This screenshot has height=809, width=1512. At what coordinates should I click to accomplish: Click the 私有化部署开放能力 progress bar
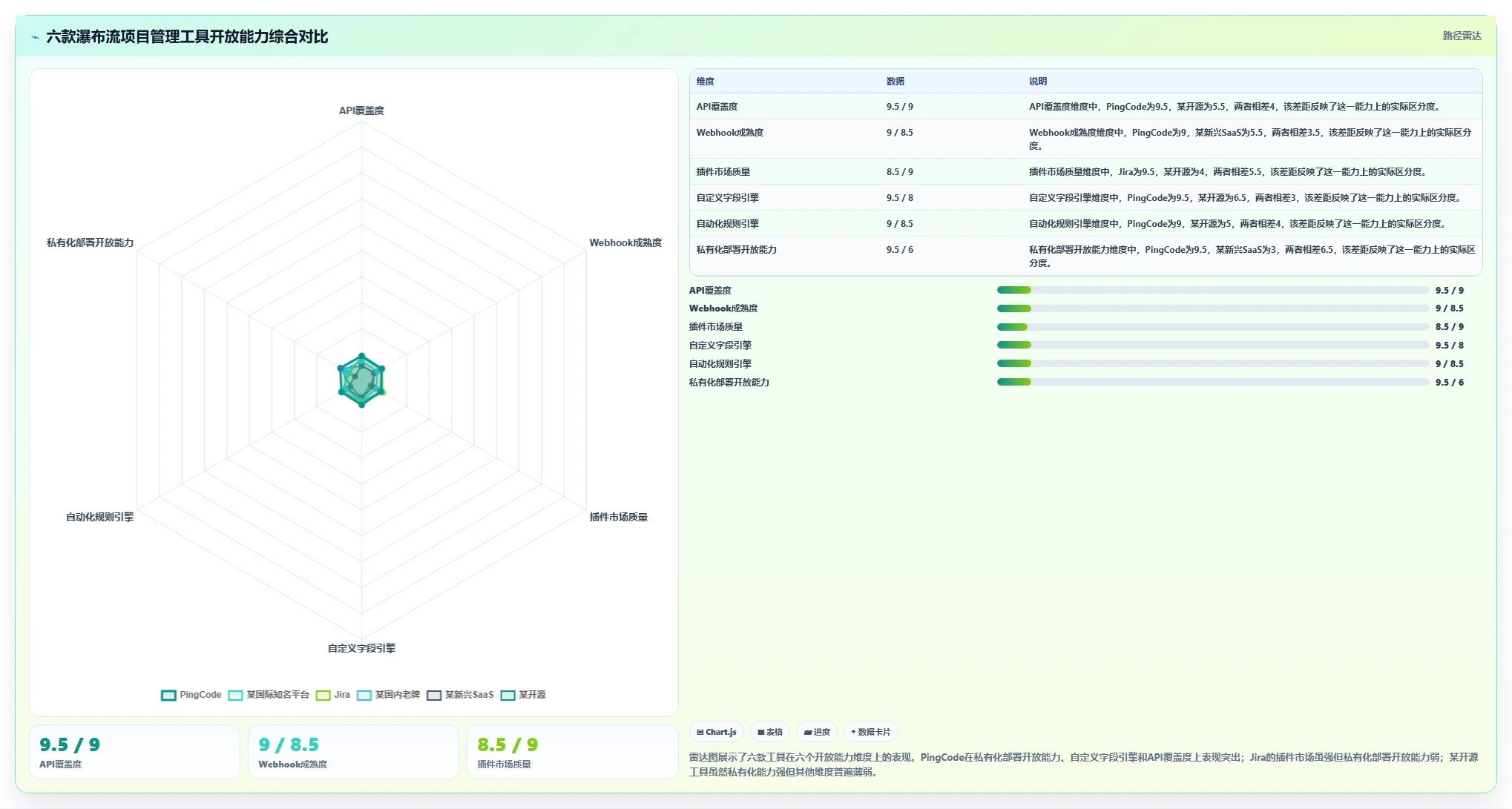pos(1213,382)
